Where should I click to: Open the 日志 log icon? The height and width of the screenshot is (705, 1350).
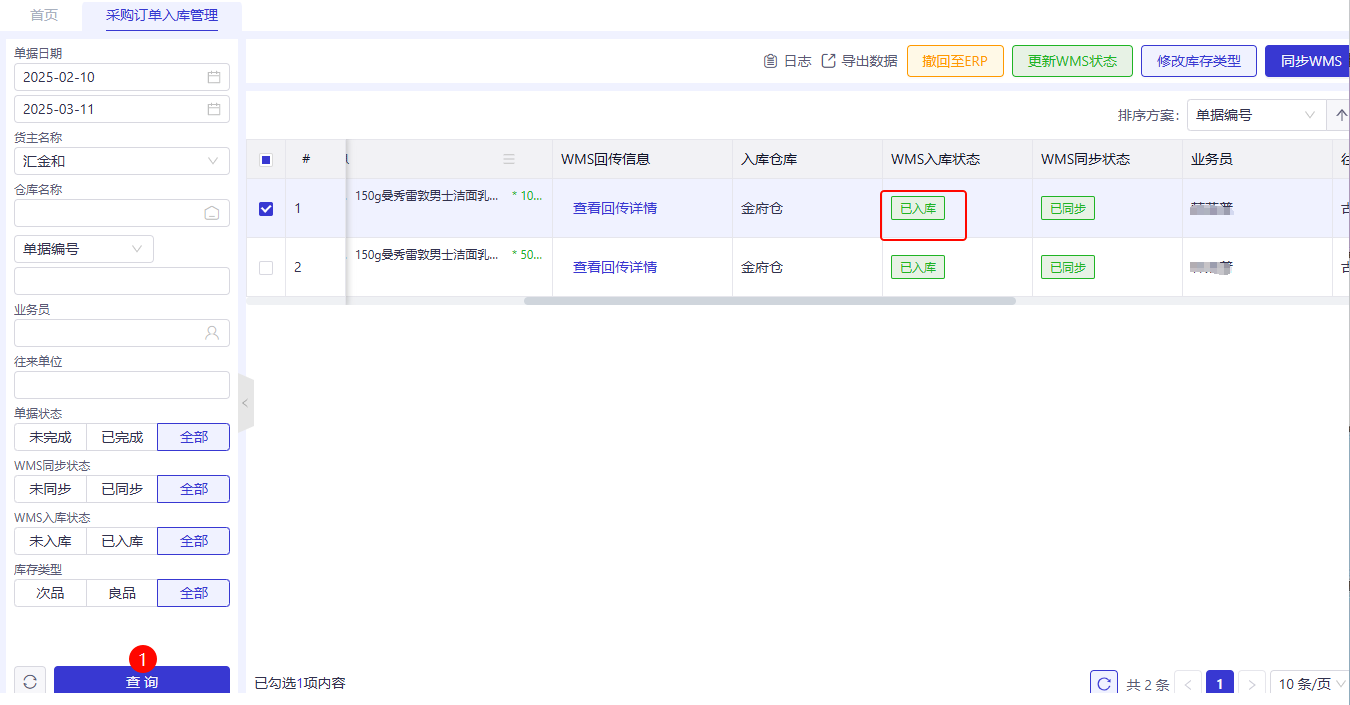pos(770,61)
